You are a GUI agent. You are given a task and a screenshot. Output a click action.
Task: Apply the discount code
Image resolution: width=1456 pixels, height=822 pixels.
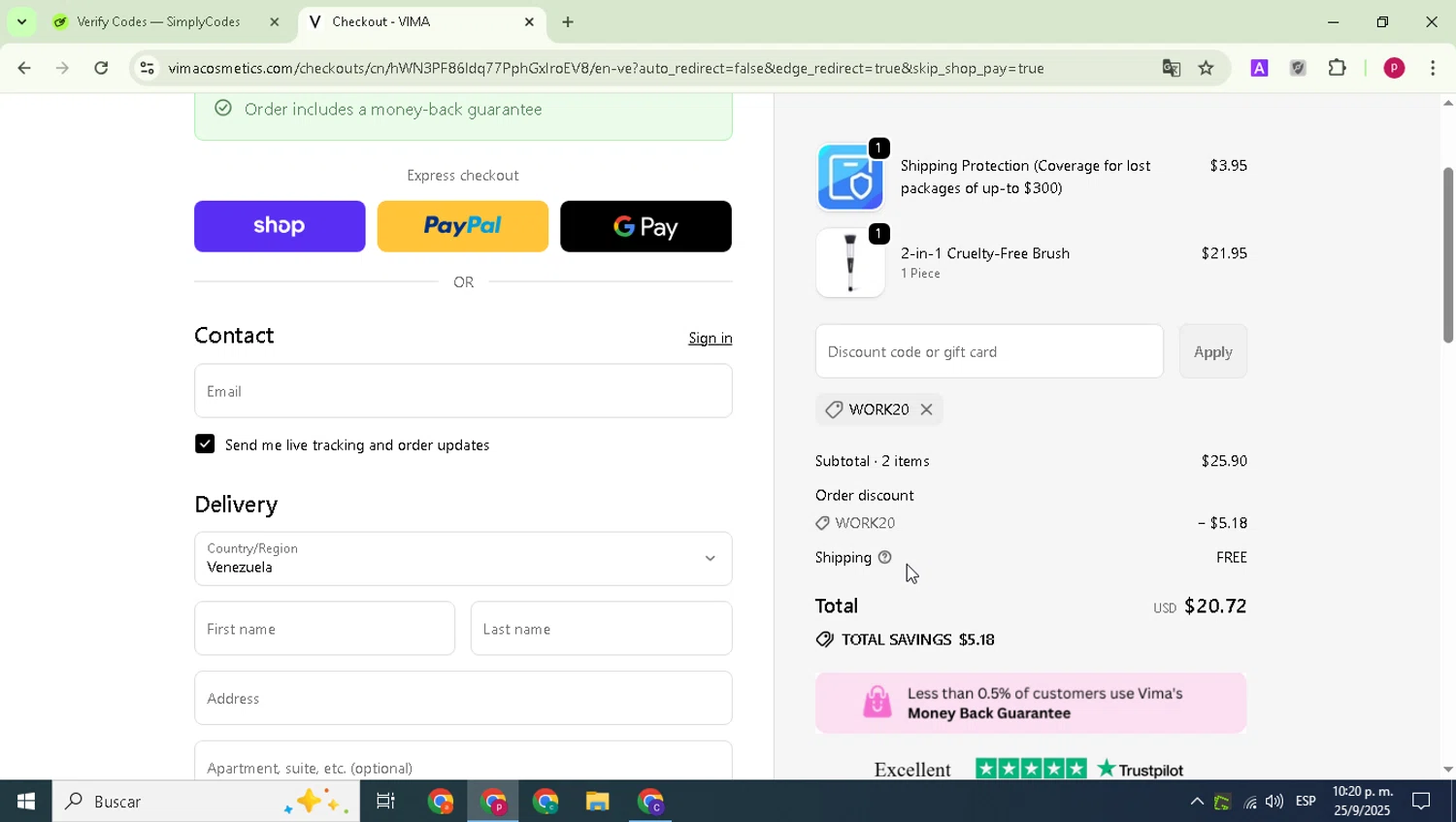1213,351
